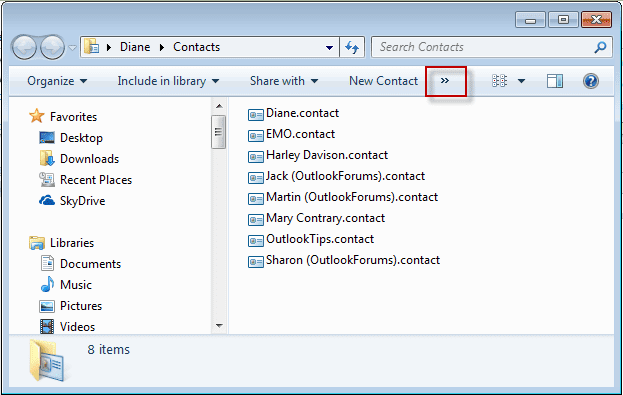The height and width of the screenshot is (395, 623).
Task: Open the address bar history dropdown
Action: pyautogui.click(x=329, y=48)
